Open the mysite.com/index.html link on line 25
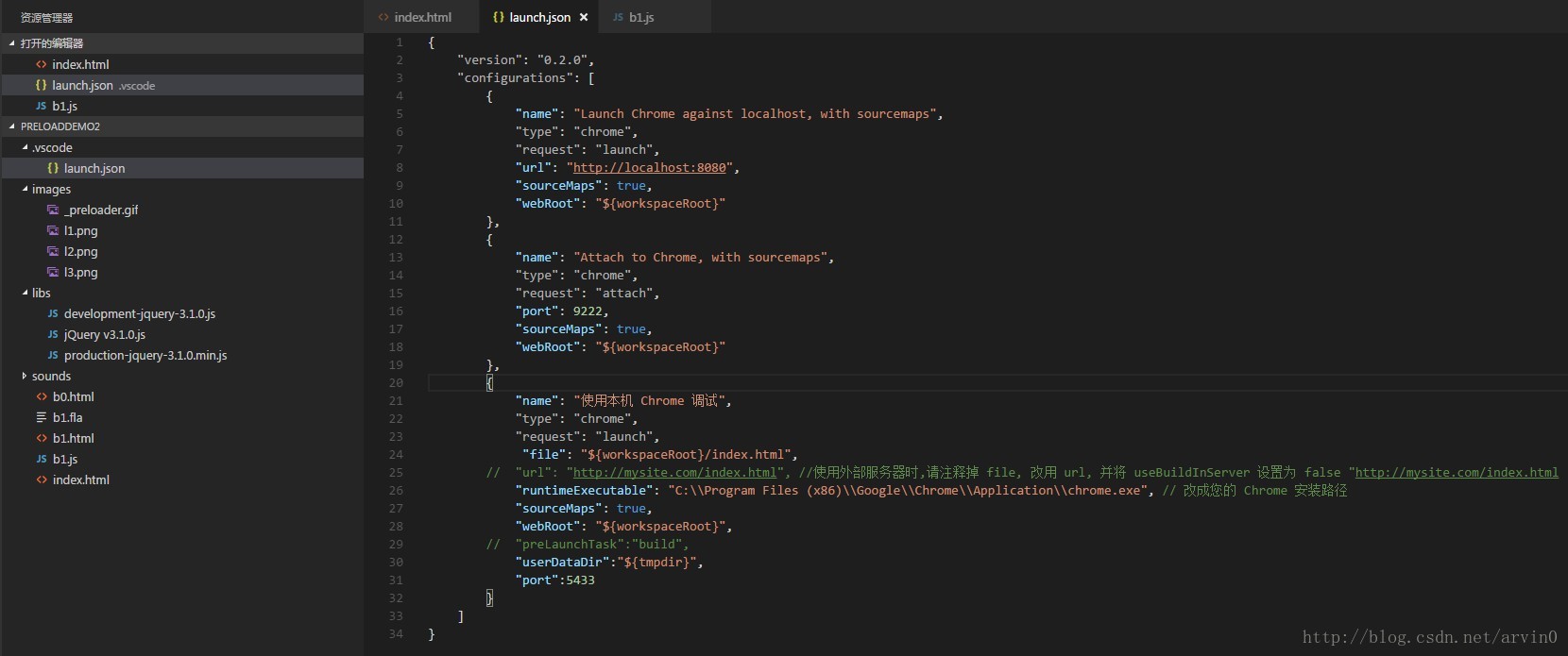Viewport: 1568px width, 656px height. 674,472
